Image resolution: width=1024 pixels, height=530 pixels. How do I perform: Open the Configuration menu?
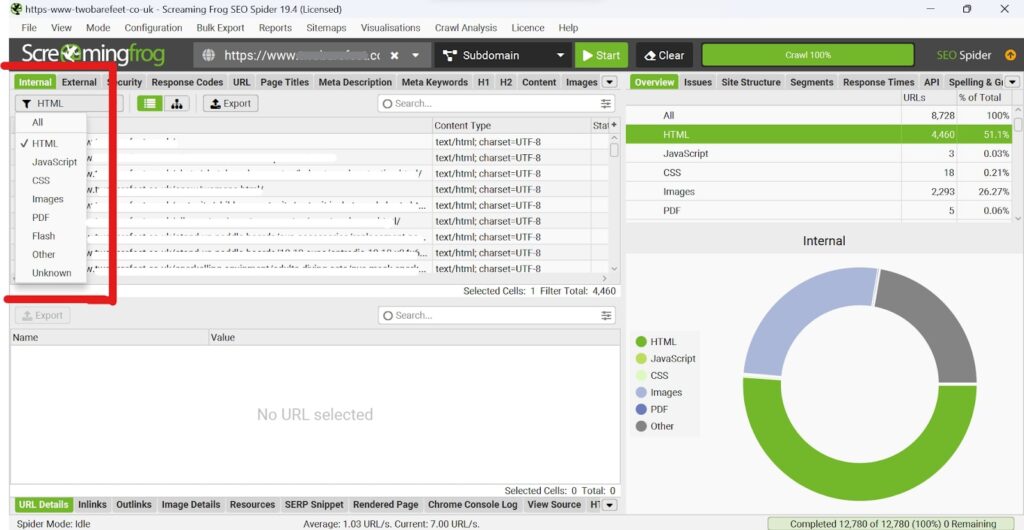153,28
